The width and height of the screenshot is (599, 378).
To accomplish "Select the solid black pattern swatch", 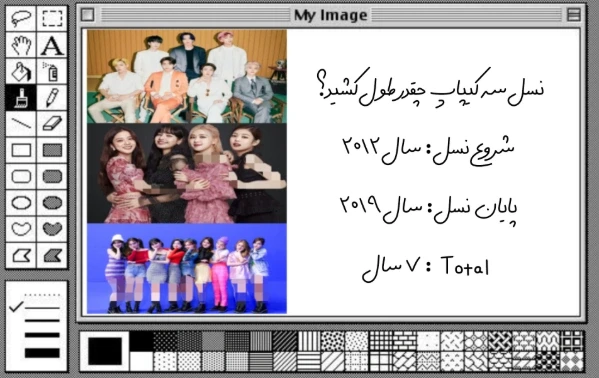I will [x=141, y=341].
